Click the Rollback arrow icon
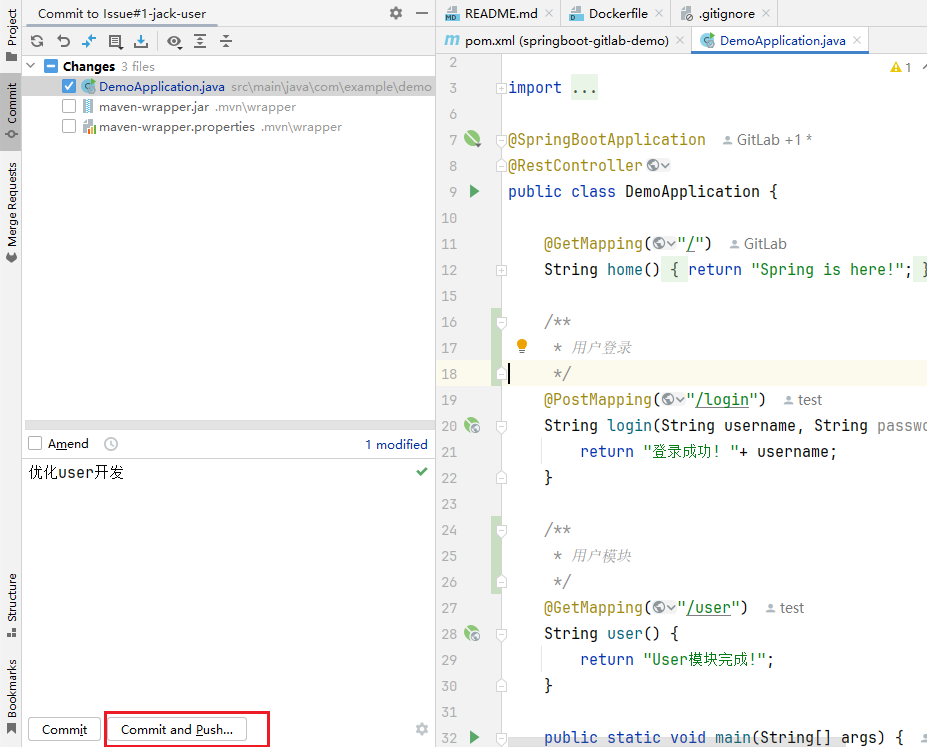The width and height of the screenshot is (927, 747). tap(63, 41)
